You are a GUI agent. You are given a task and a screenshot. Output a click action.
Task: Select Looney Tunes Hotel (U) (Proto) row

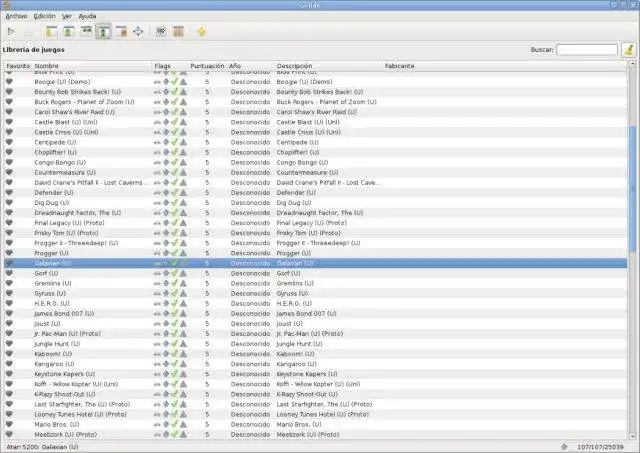pos(316,414)
